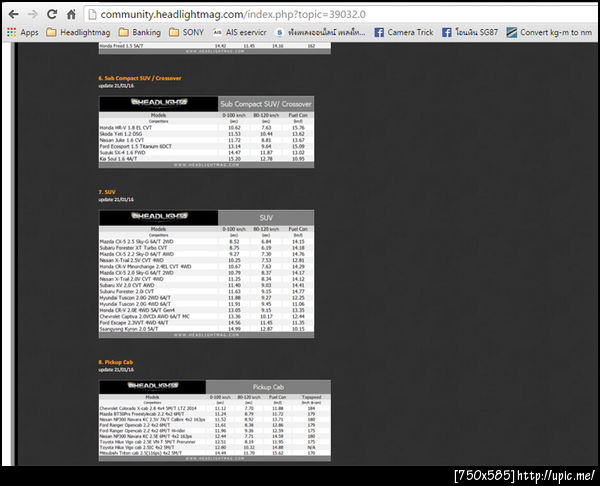Click the 'Subaru XV 2.0 CVT AWD' row
Image resolution: width=600 pixels, height=486 pixels.
pos(207,285)
